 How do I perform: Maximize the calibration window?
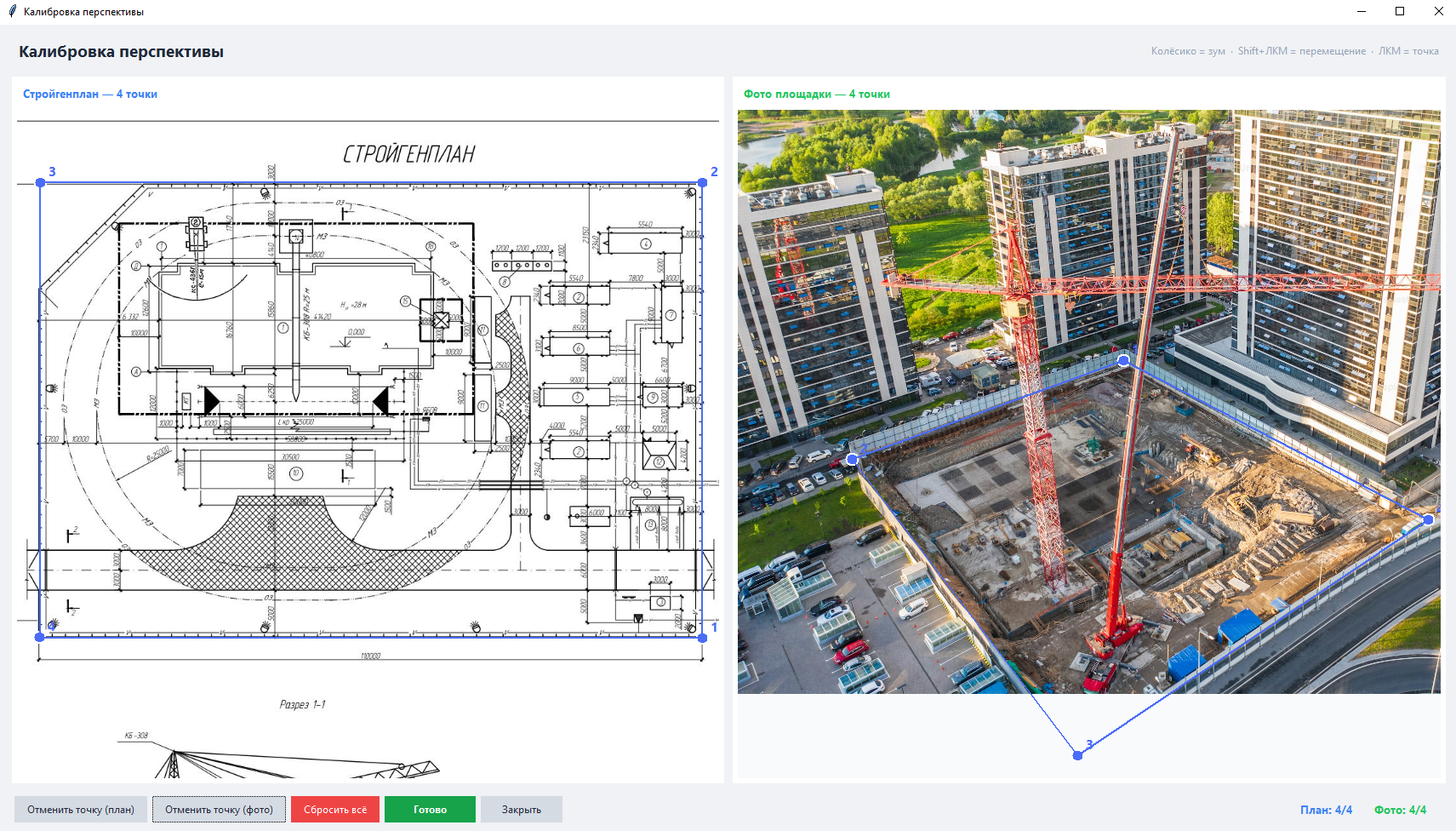point(1400,12)
